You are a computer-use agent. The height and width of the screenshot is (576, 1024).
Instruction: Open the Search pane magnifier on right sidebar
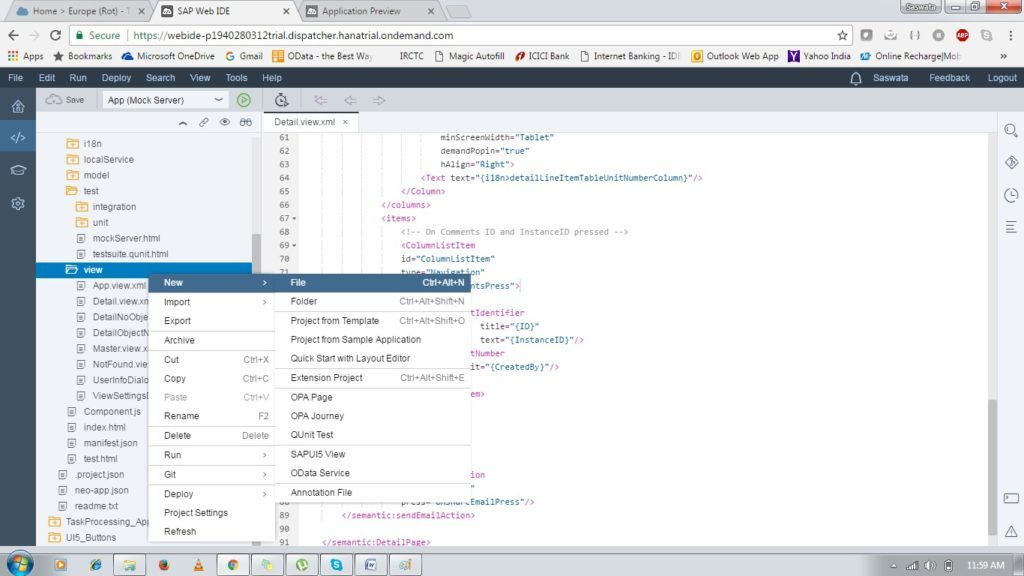click(1011, 130)
